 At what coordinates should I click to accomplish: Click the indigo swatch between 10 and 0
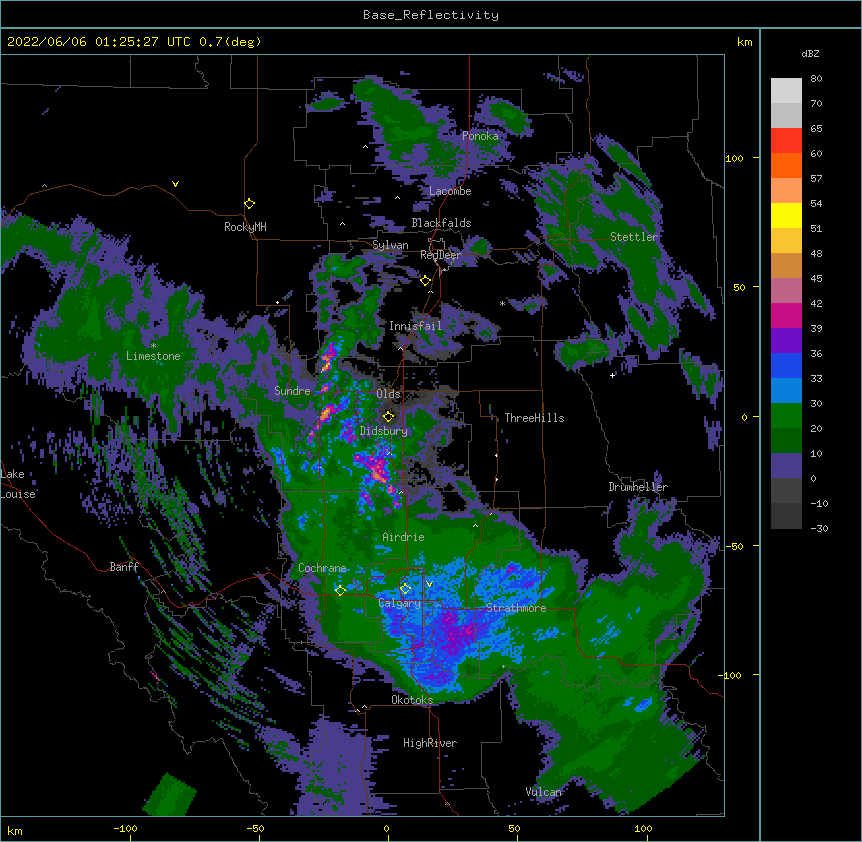click(x=786, y=466)
